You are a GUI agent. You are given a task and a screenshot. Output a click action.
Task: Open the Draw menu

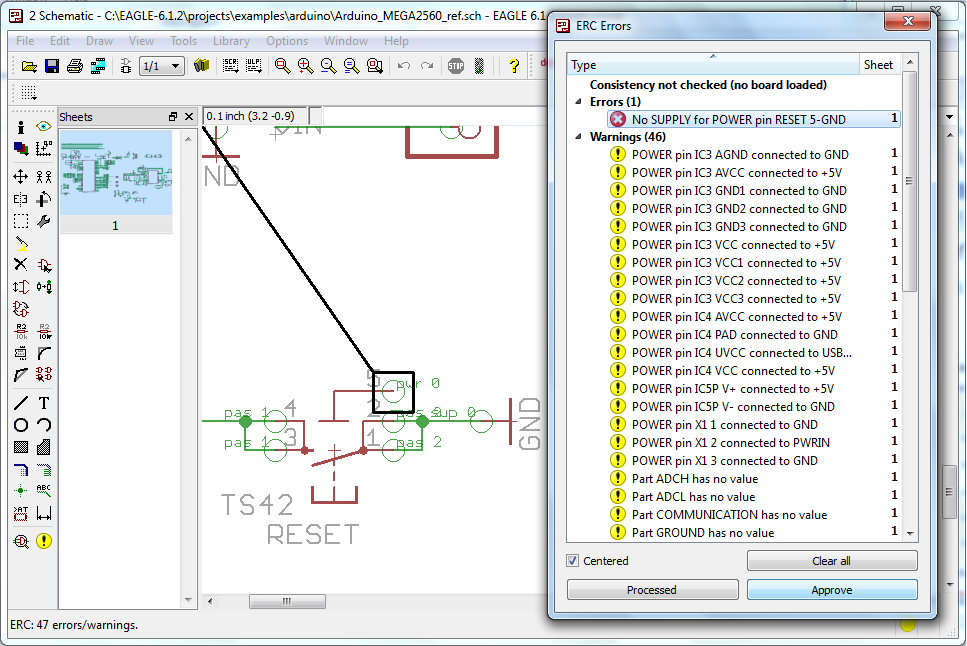tap(99, 41)
